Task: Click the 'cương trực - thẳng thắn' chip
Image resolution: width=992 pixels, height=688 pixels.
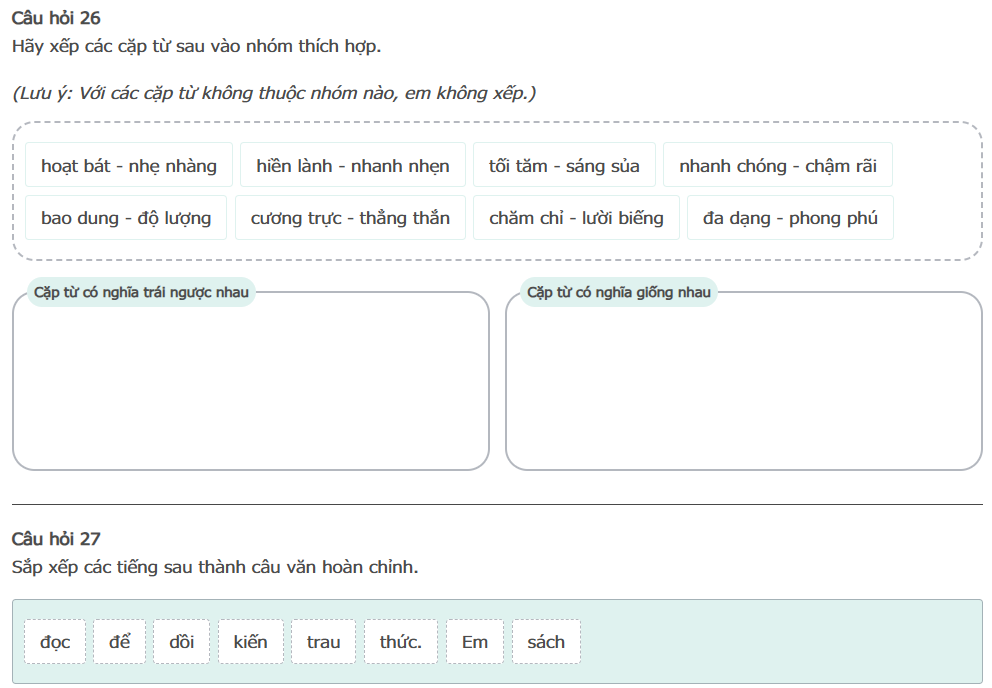Action: click(x=350, y=218)
